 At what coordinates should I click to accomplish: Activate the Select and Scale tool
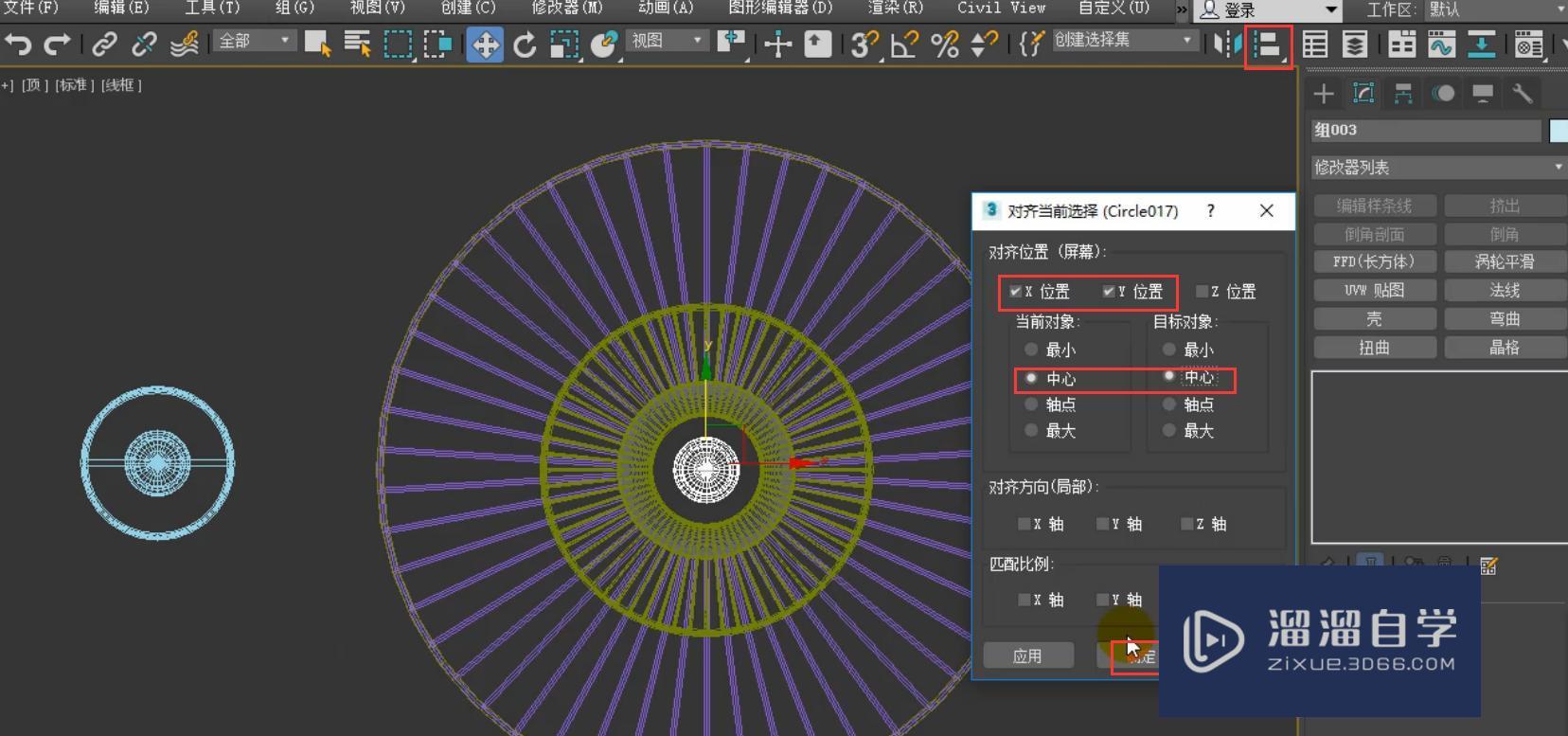(564, 44)
